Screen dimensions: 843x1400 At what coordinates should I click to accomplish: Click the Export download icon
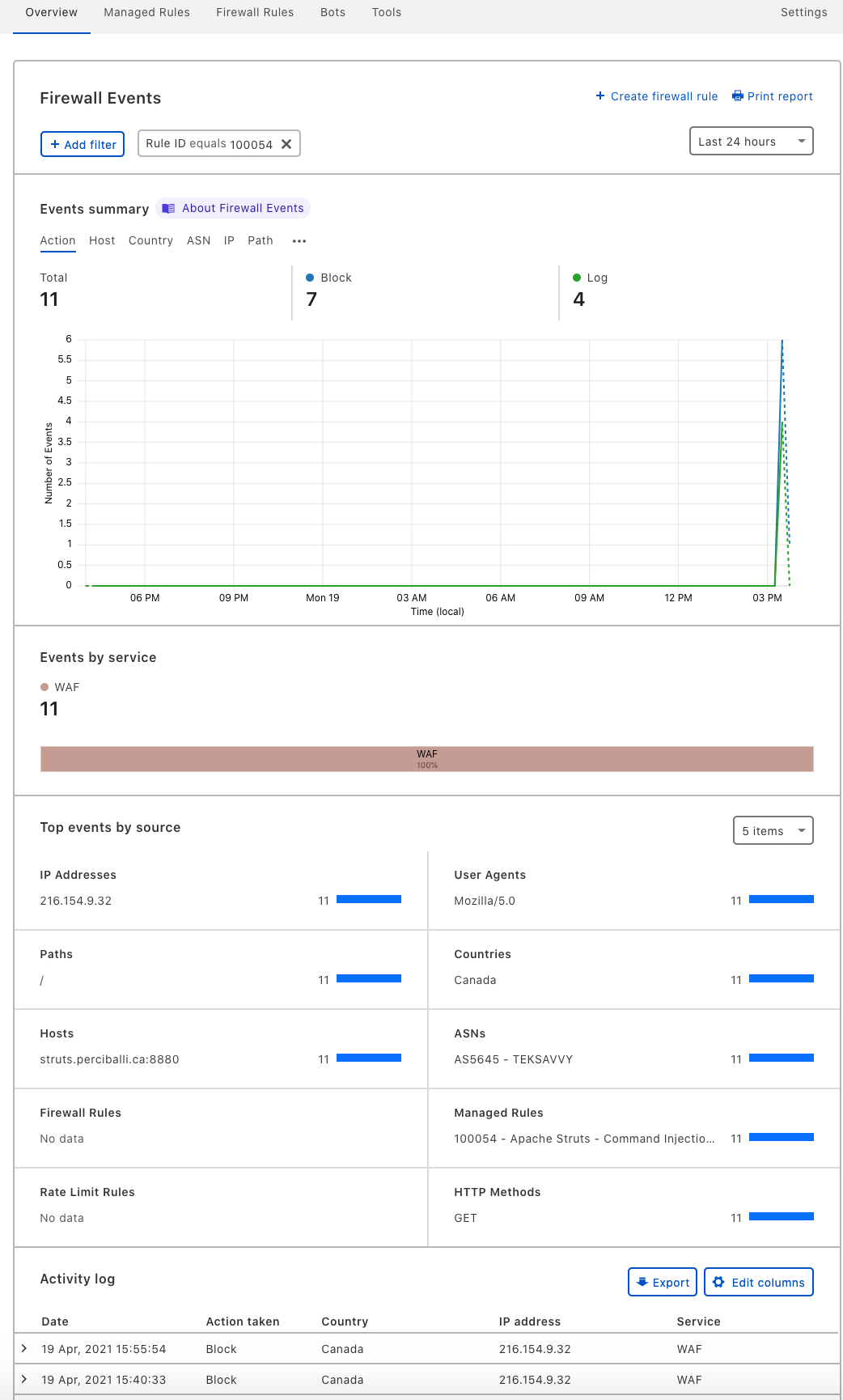642,1282
